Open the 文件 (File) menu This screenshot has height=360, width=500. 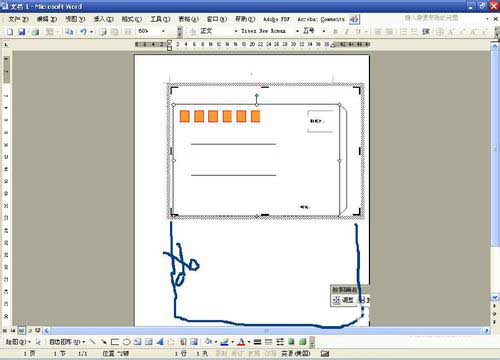coord(18,19)
